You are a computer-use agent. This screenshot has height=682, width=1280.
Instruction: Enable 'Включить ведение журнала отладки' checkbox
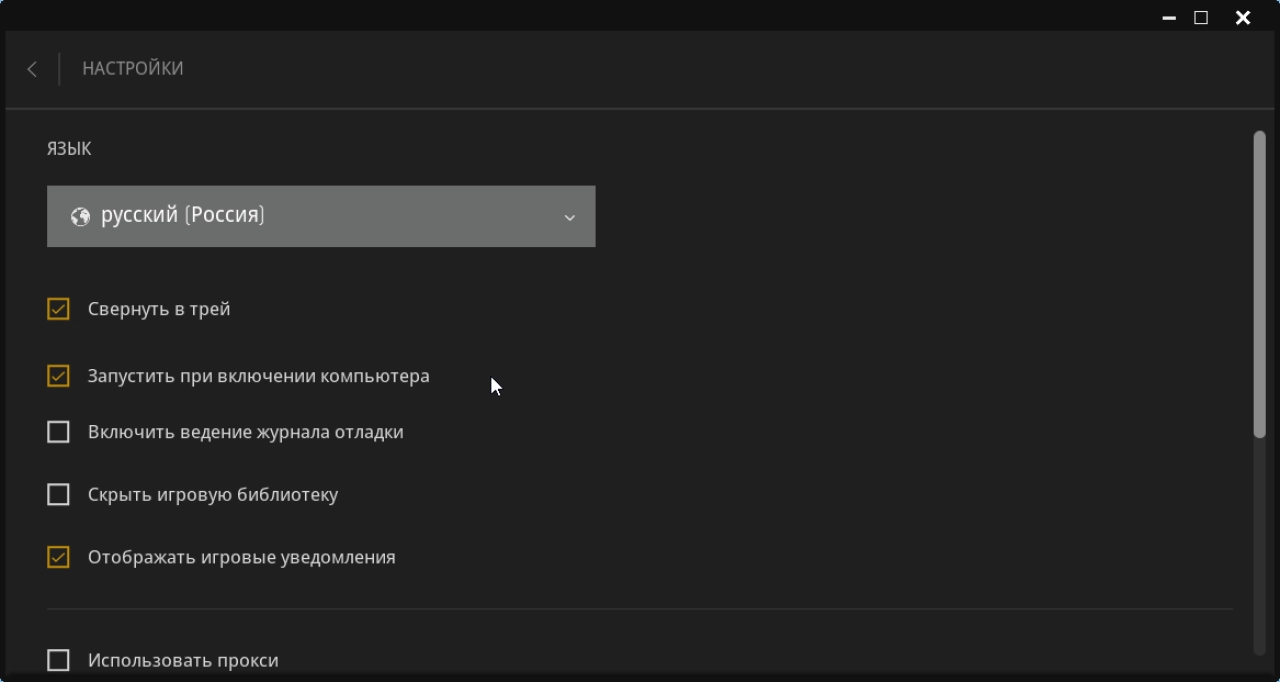point(58,432)
